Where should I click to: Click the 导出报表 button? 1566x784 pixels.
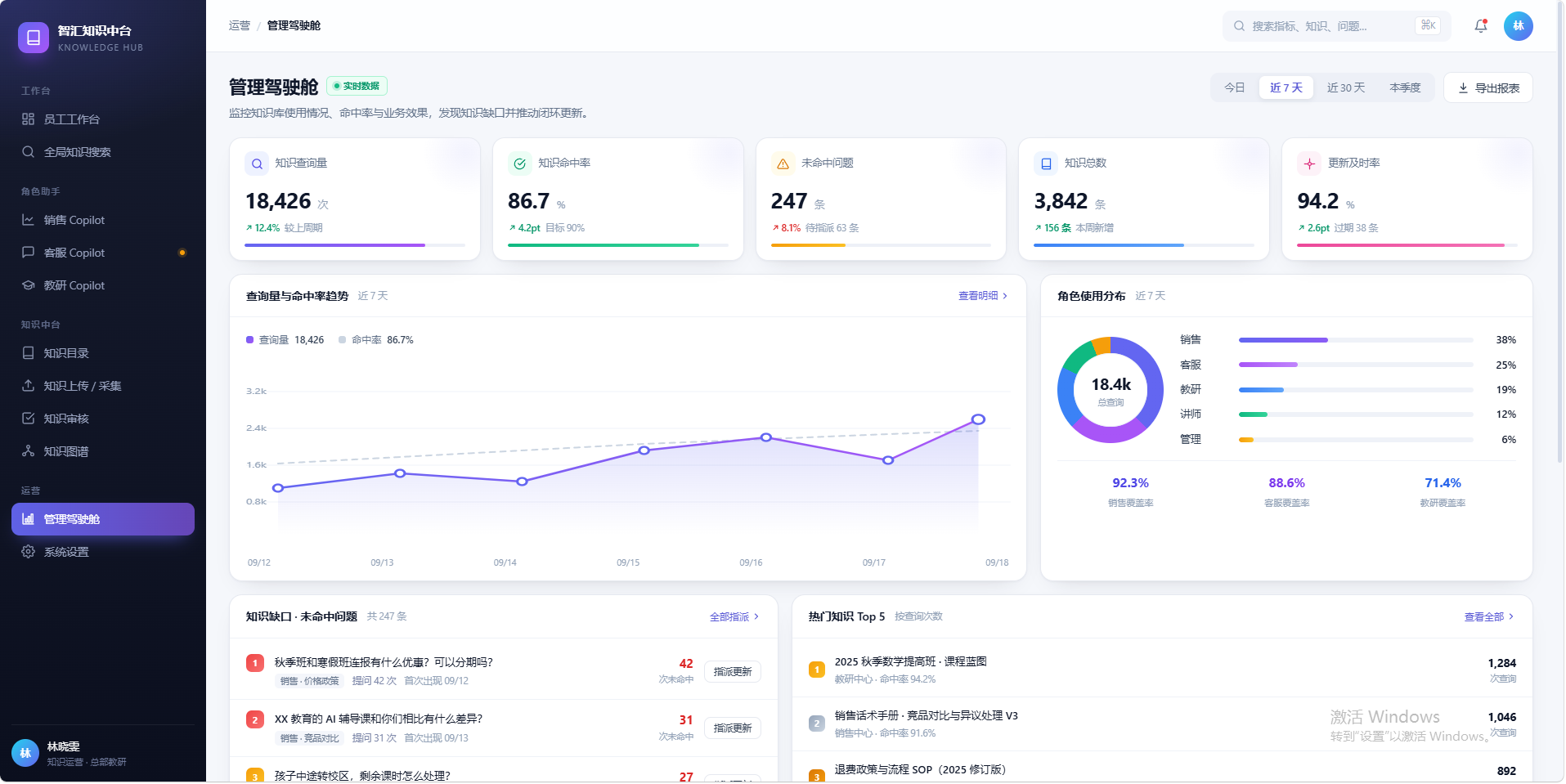(x=1488, y=88)
